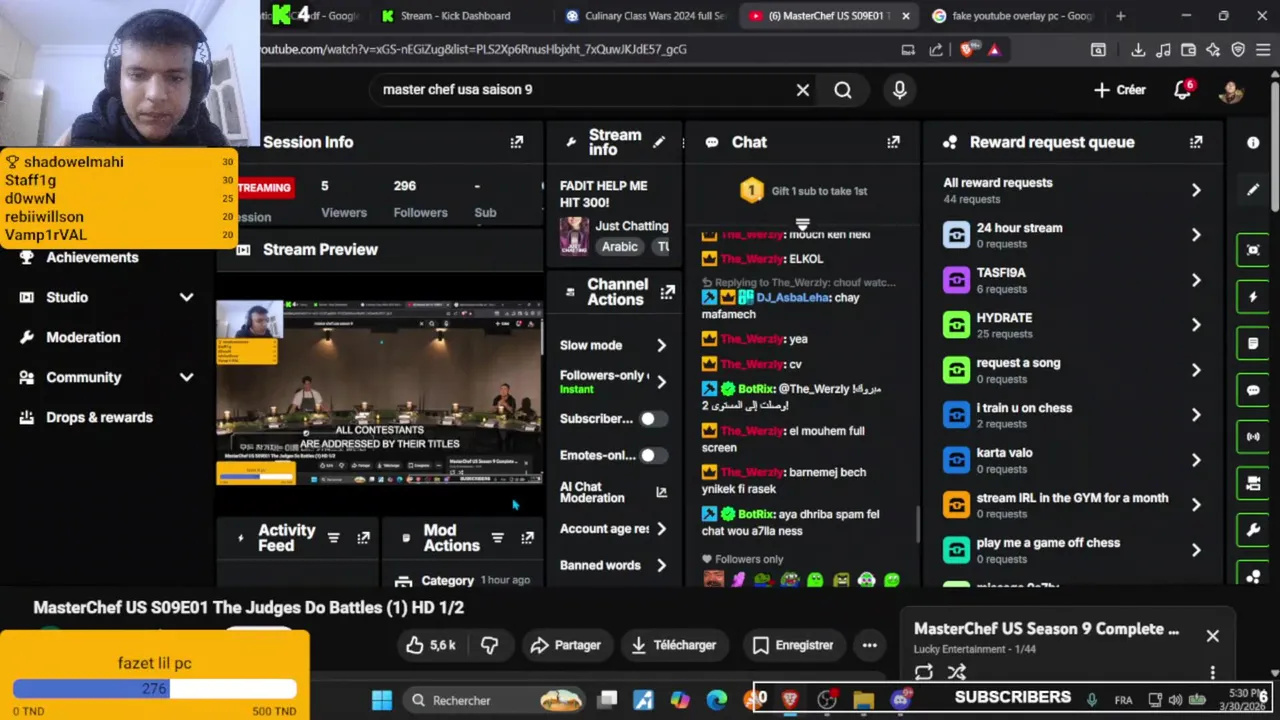The image size is (1280, 720).
Task: Open Followers-only chat settings
Action: click(613, 382)
